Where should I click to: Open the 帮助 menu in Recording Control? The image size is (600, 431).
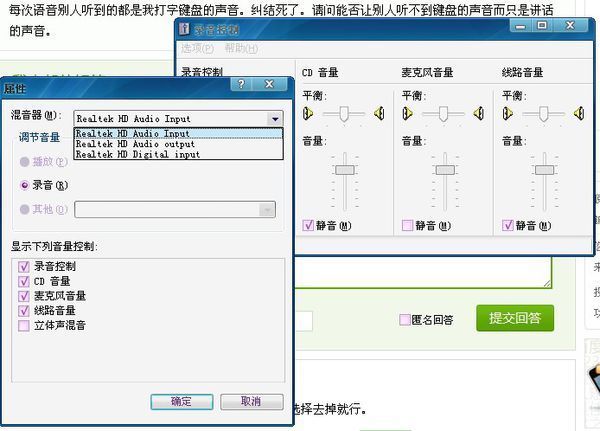tap(241, 48)
